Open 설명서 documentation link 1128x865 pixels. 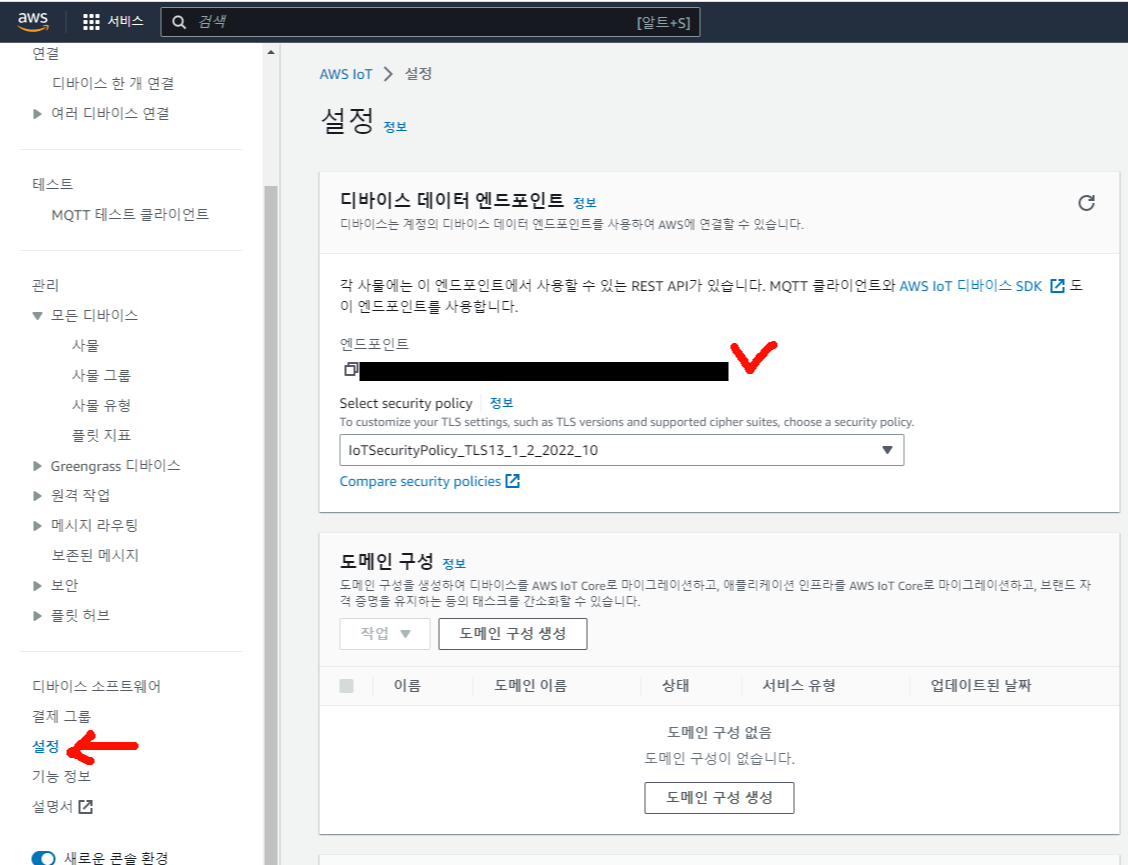(53, 807)
